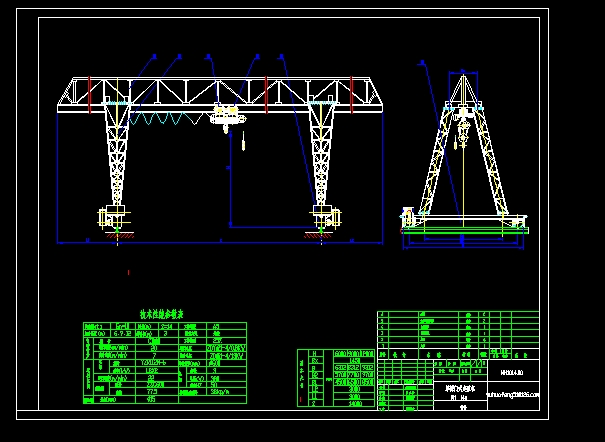The image size is (605, 442).
Task: Select the leftmost red bar on the truss
Action: click(90, 94)
